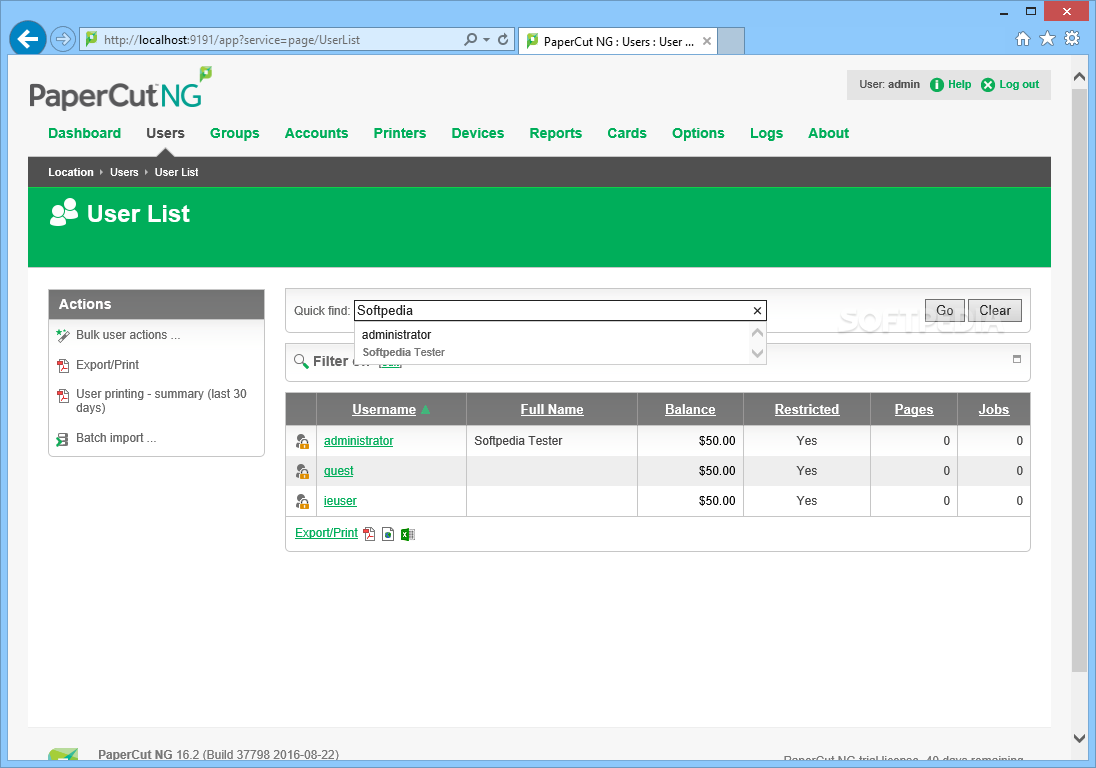1096x768 pixels.
Task: Click the Help link
Action: coord(960,85)
